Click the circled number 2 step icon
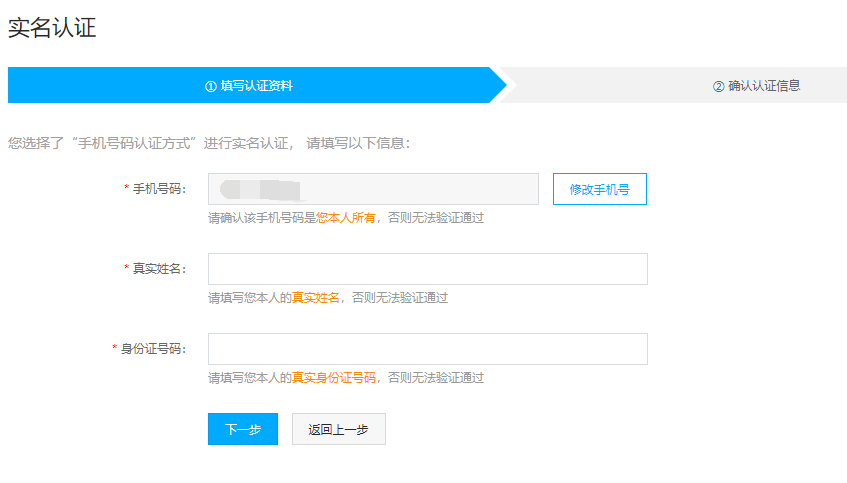Image resolution: width=847 pixels, height=483 pixels. 718,86
